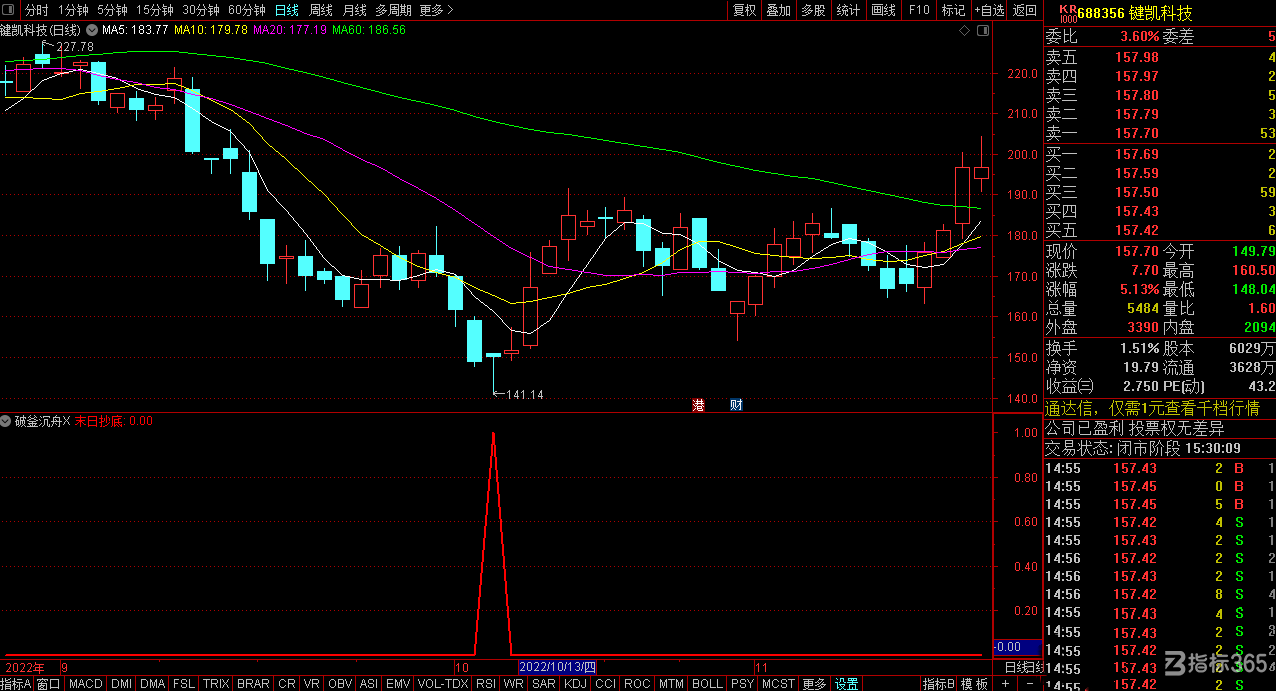
Task: Apply the MCST indicator
Action: point(778,684)
